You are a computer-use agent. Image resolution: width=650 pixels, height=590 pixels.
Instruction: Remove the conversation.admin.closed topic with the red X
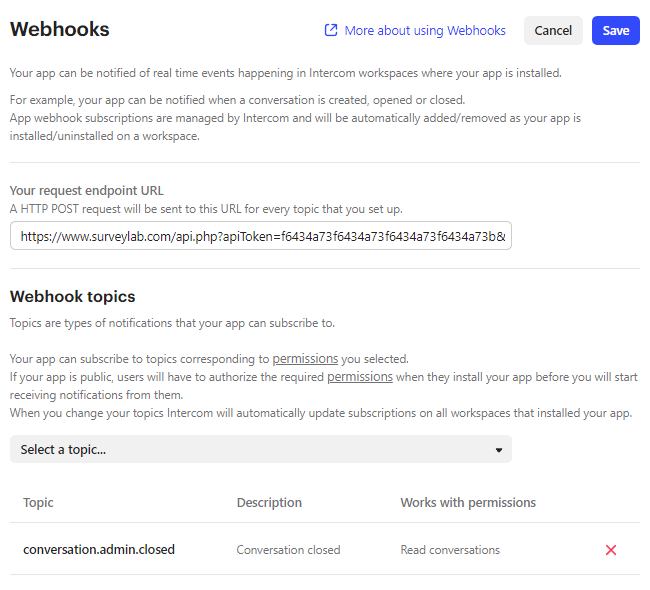[x=611, y=550]
